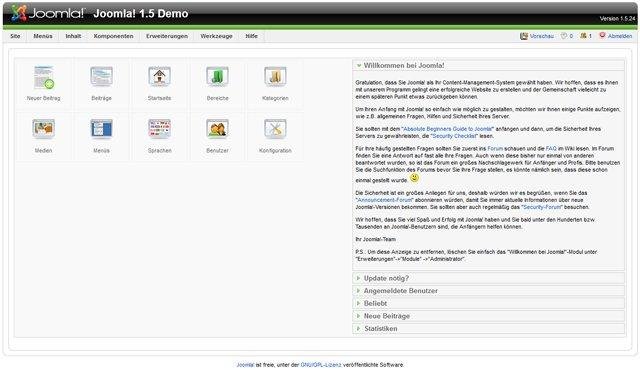The width and height of the screenshot is (640, 370).
Task: Click the red Abmelden logout icon
Action: (602, 35)
